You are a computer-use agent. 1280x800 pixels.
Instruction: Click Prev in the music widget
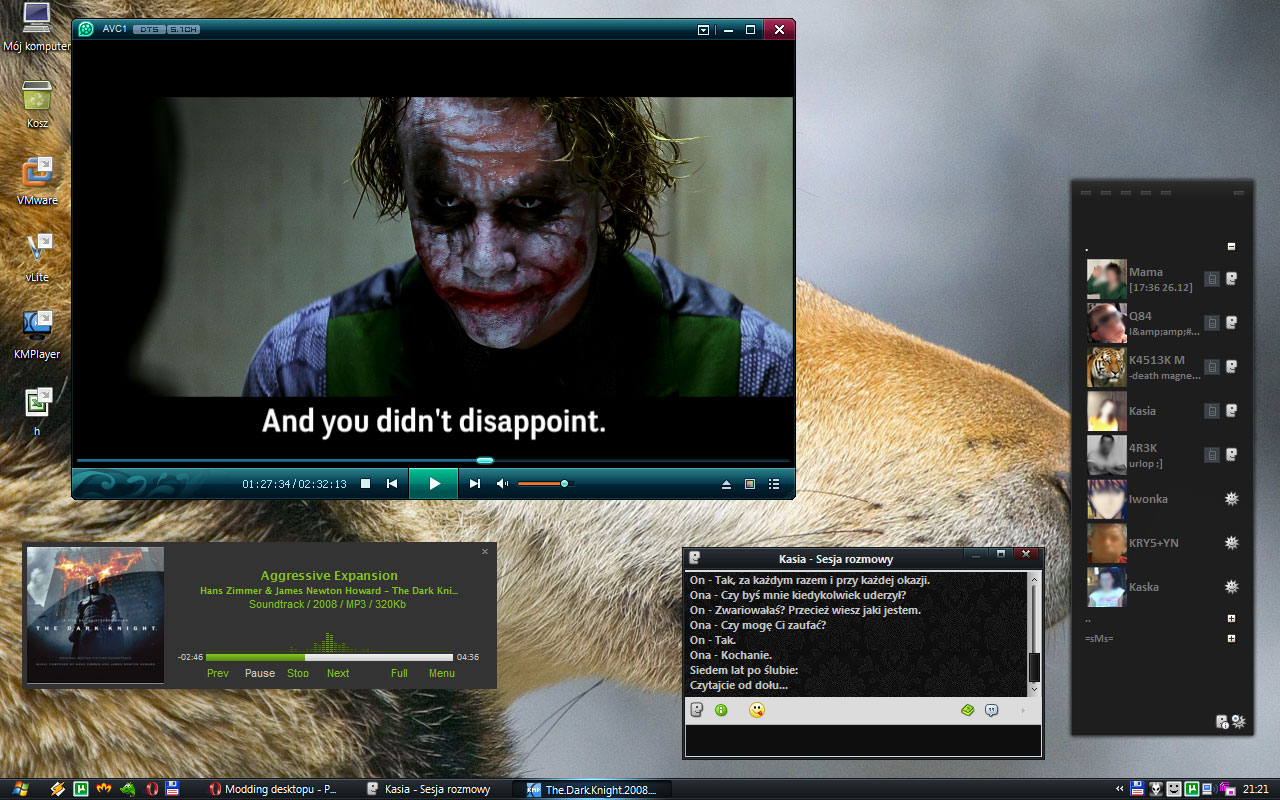click(x=218, y=673)
